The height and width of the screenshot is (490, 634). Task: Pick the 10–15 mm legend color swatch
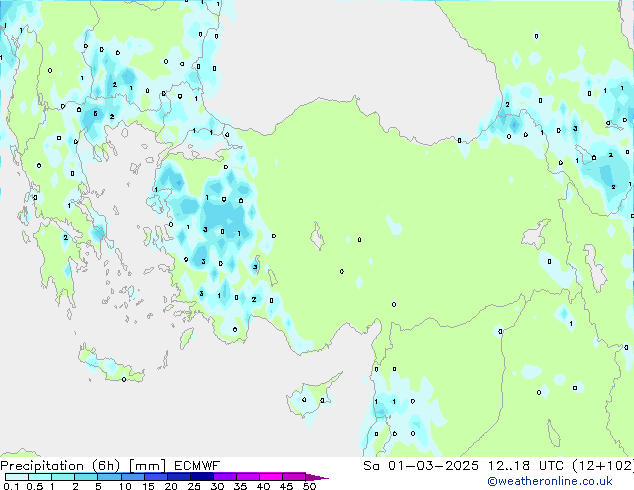133,477
